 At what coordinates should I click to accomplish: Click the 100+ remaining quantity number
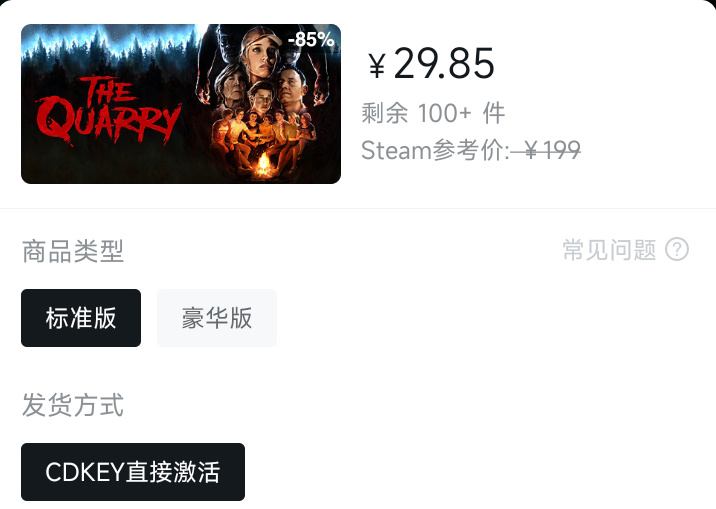click(445, 113)
